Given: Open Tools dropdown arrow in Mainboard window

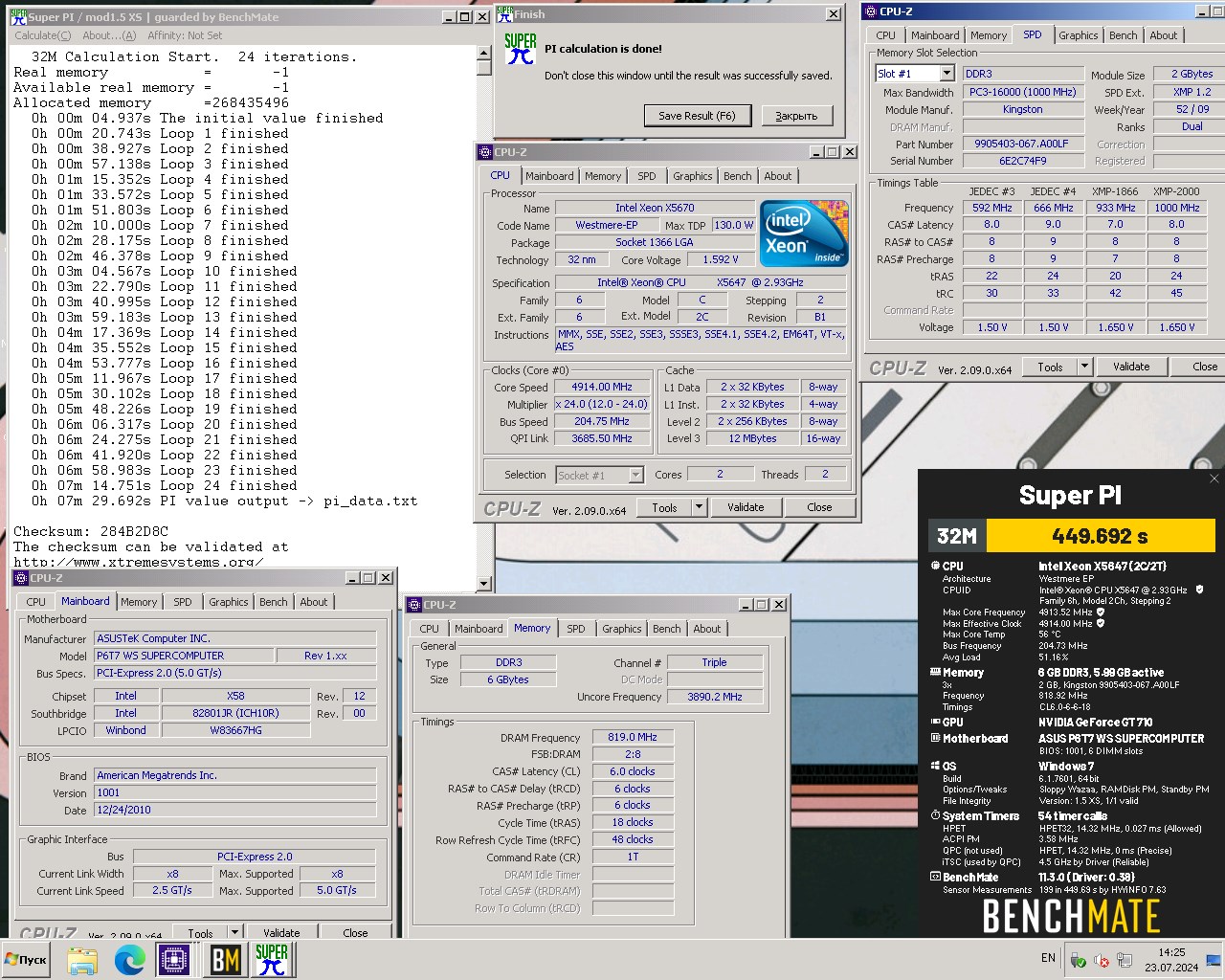Looking at the screenshot, I should [x=234, y=932].
